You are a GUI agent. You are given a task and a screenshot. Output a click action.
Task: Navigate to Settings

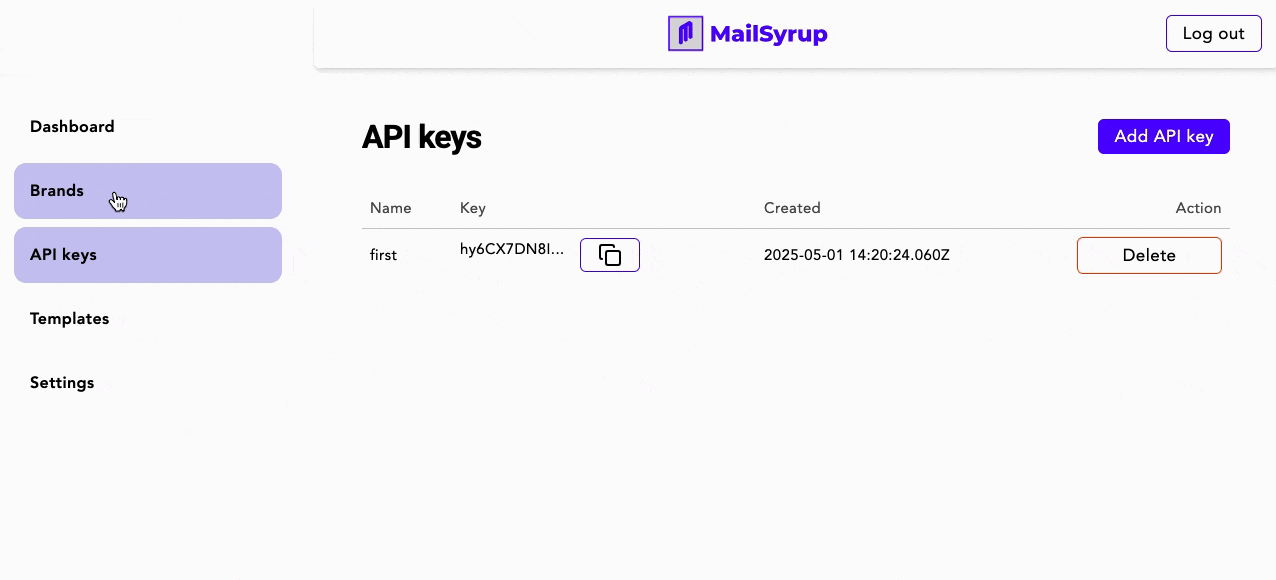62,383
